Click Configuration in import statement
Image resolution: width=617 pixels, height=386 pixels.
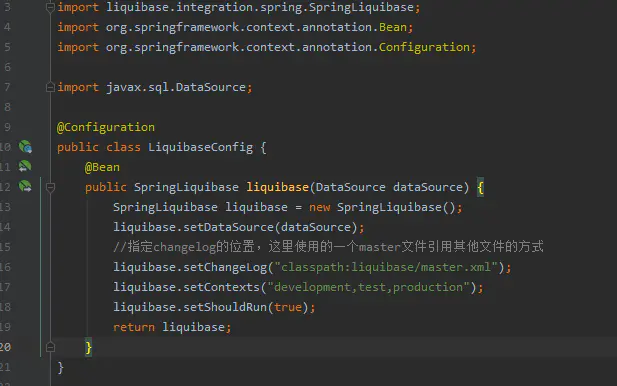[424, 47]
